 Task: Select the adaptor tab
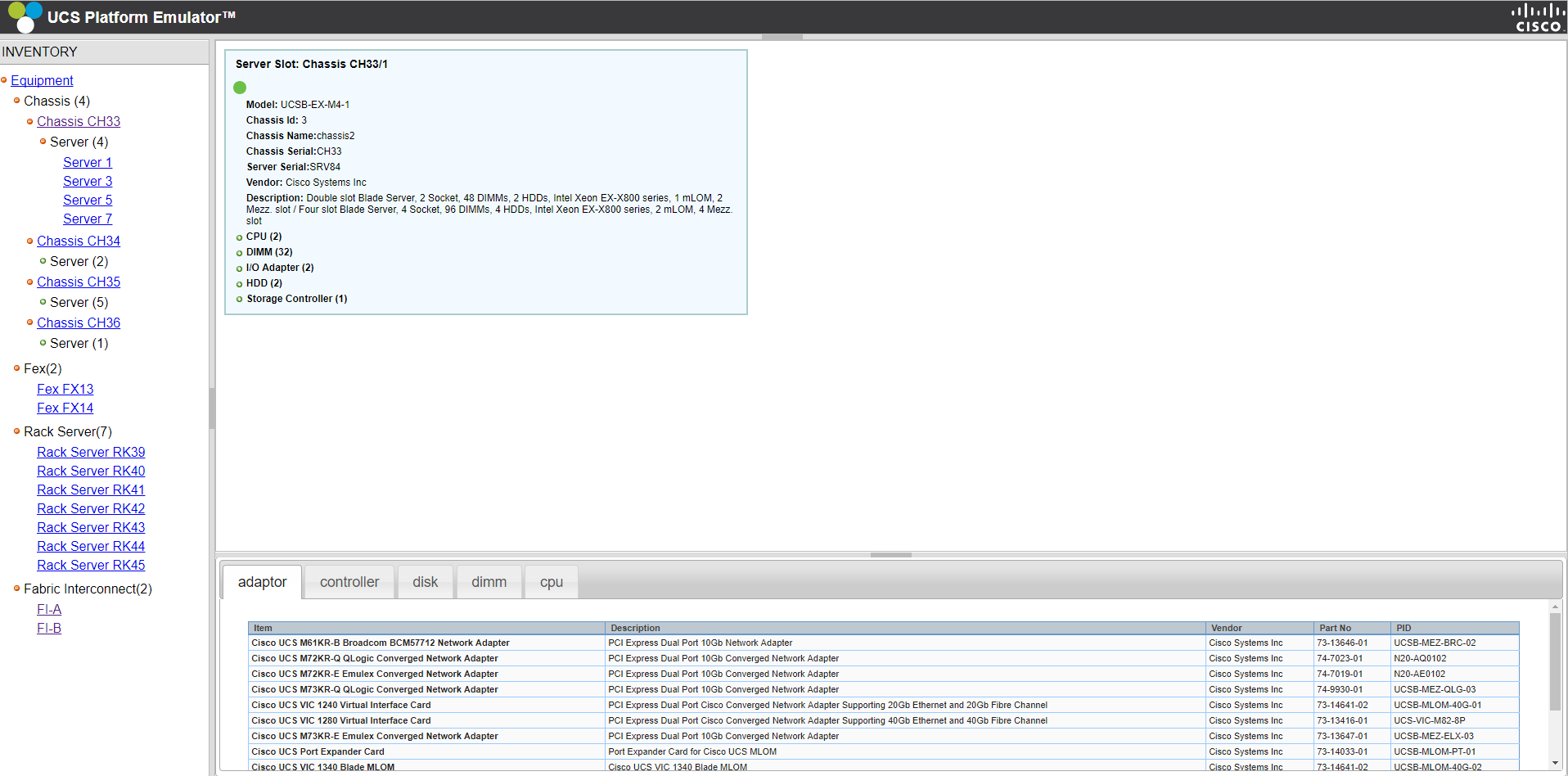(262, 582)
